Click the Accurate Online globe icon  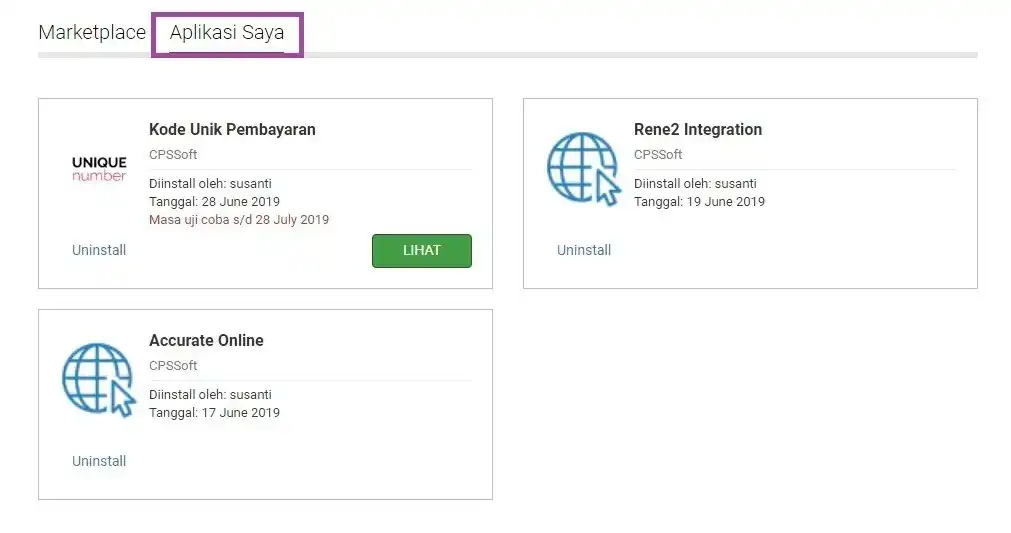point(99,380)
